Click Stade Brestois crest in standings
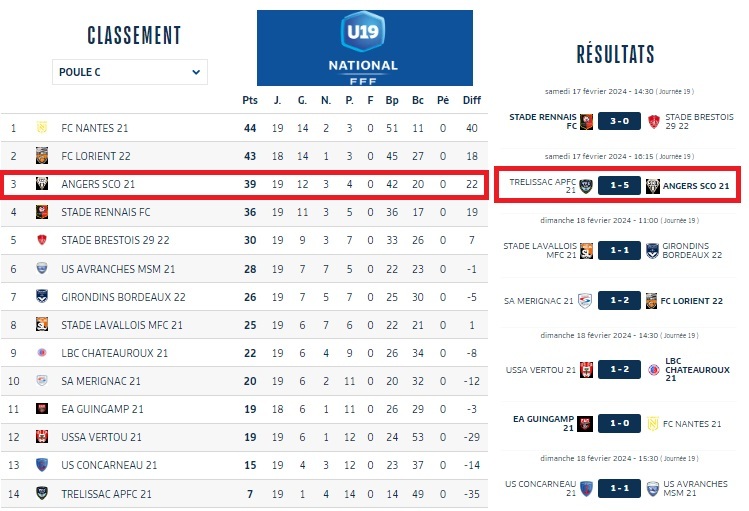This screenshot has width=749, height=511. click(42, 240)
